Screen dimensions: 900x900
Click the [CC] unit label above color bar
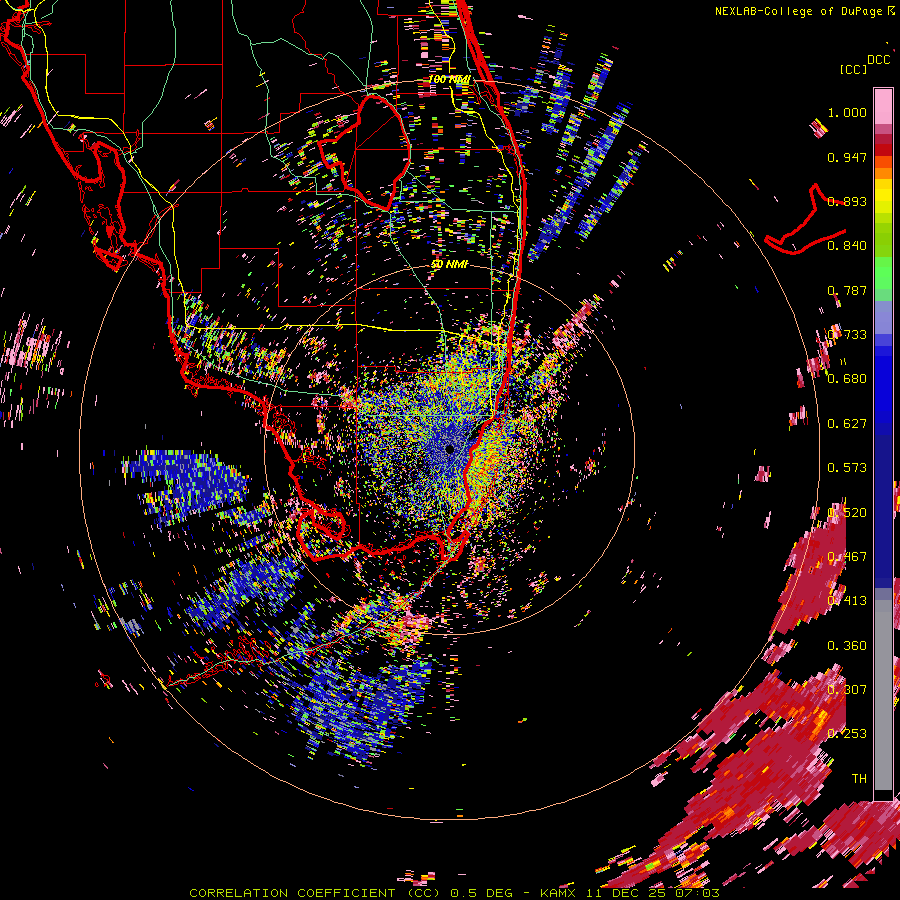tap(853, 69)
